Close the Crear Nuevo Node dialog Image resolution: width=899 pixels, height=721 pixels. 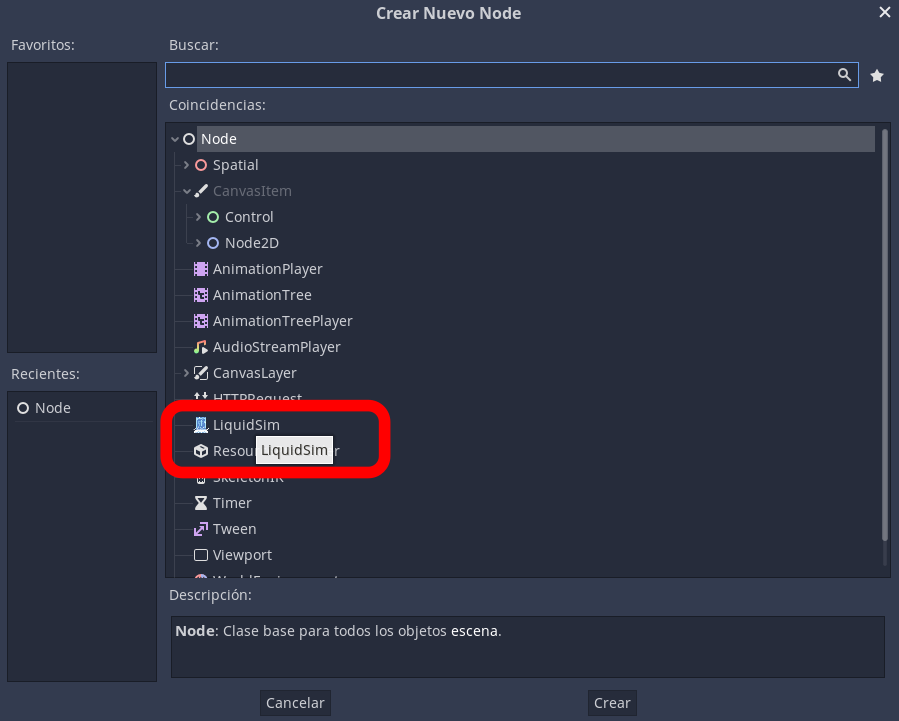click(885, 12)
